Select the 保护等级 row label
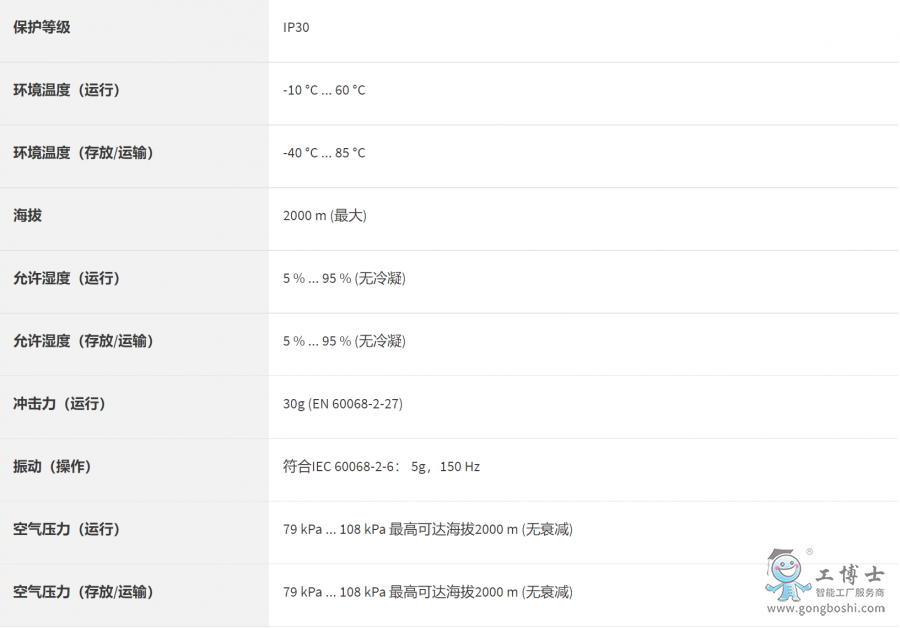This screenshot has width=900, height=628. (x=42, y=27)
